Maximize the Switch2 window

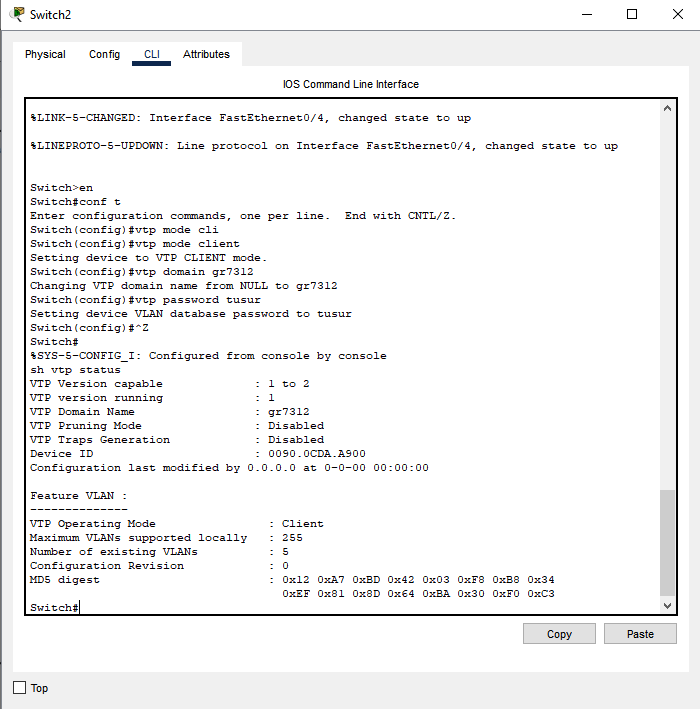(632, 14)
